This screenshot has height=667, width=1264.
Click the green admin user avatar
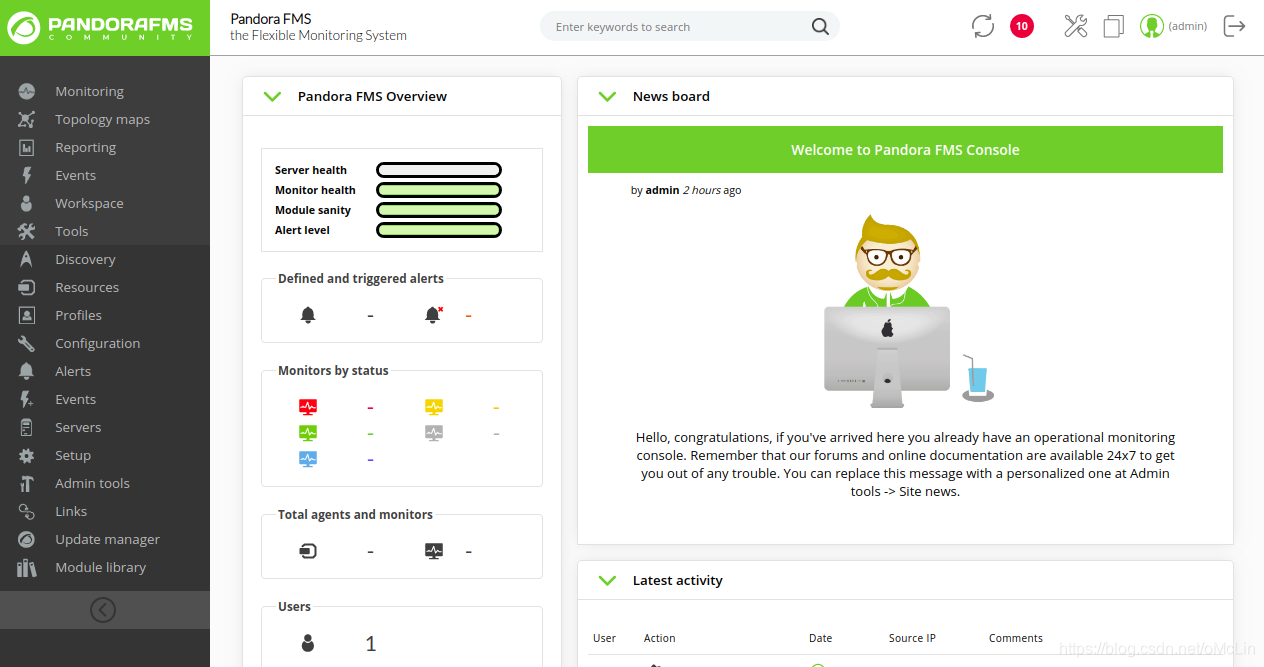[x=1152, y=26]
